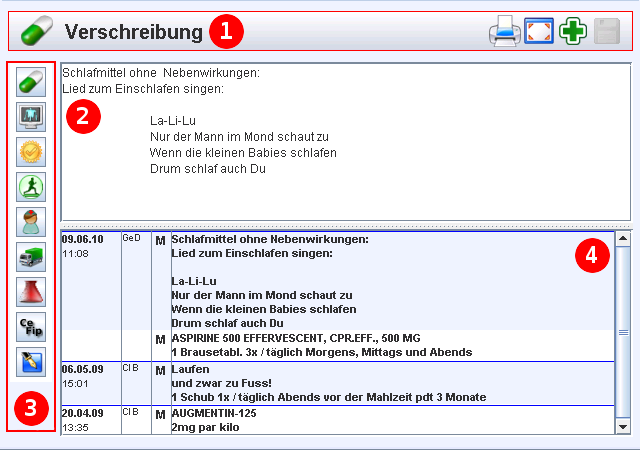Image resolution: width=640 pixels, height=450 pixels.
Task: Click 'Drum schlaf auch Du' in editor
Action: (208, 169)
